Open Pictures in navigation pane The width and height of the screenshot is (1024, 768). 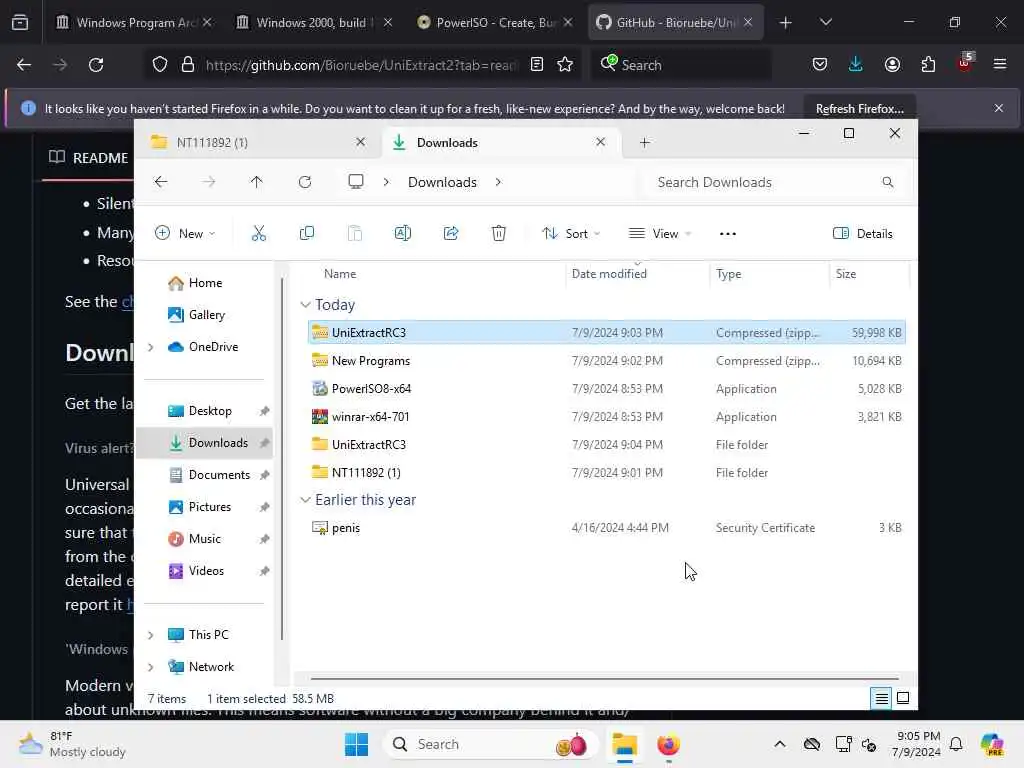click(209, 507)
